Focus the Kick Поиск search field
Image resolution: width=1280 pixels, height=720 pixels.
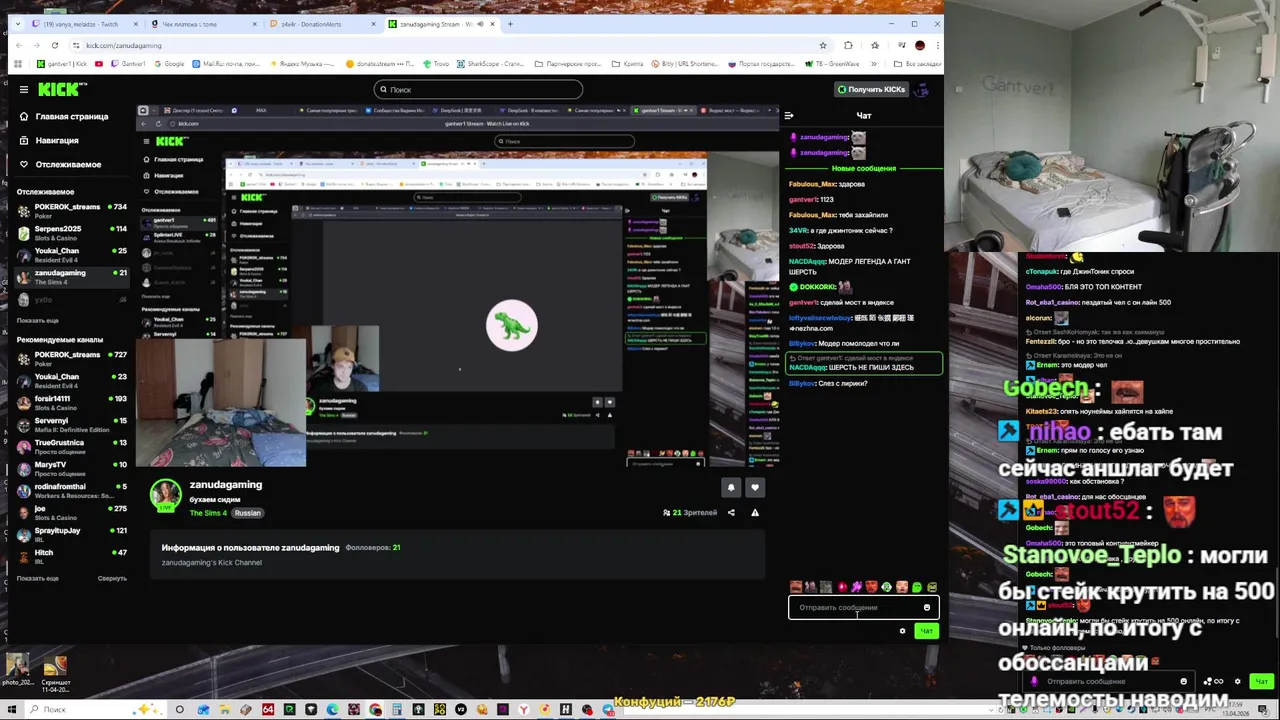tap(478, 89)
